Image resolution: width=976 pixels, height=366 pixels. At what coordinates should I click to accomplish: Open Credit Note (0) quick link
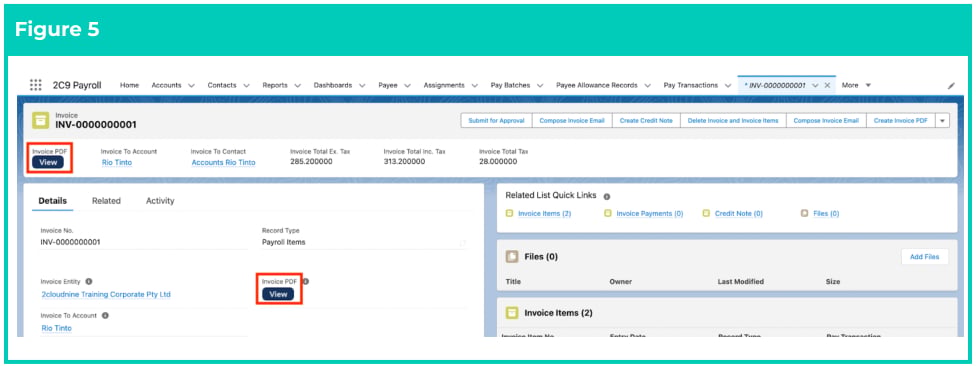(739, 214)
